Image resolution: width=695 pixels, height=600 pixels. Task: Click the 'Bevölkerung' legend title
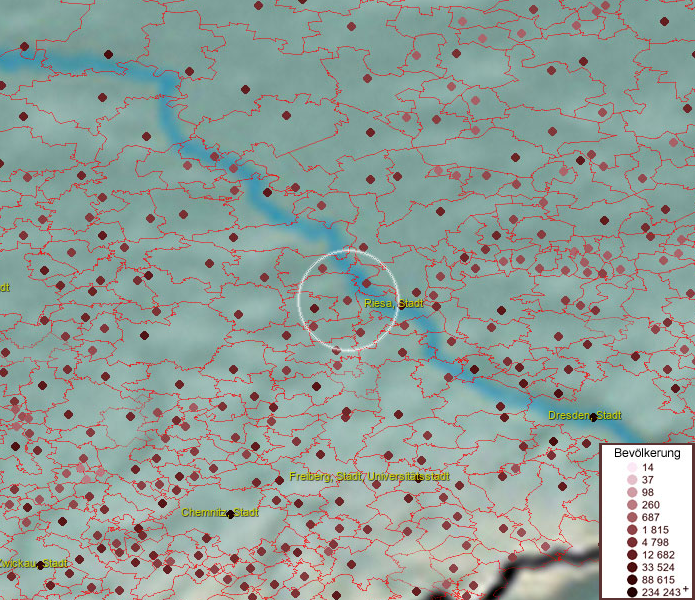click(648, 452)
